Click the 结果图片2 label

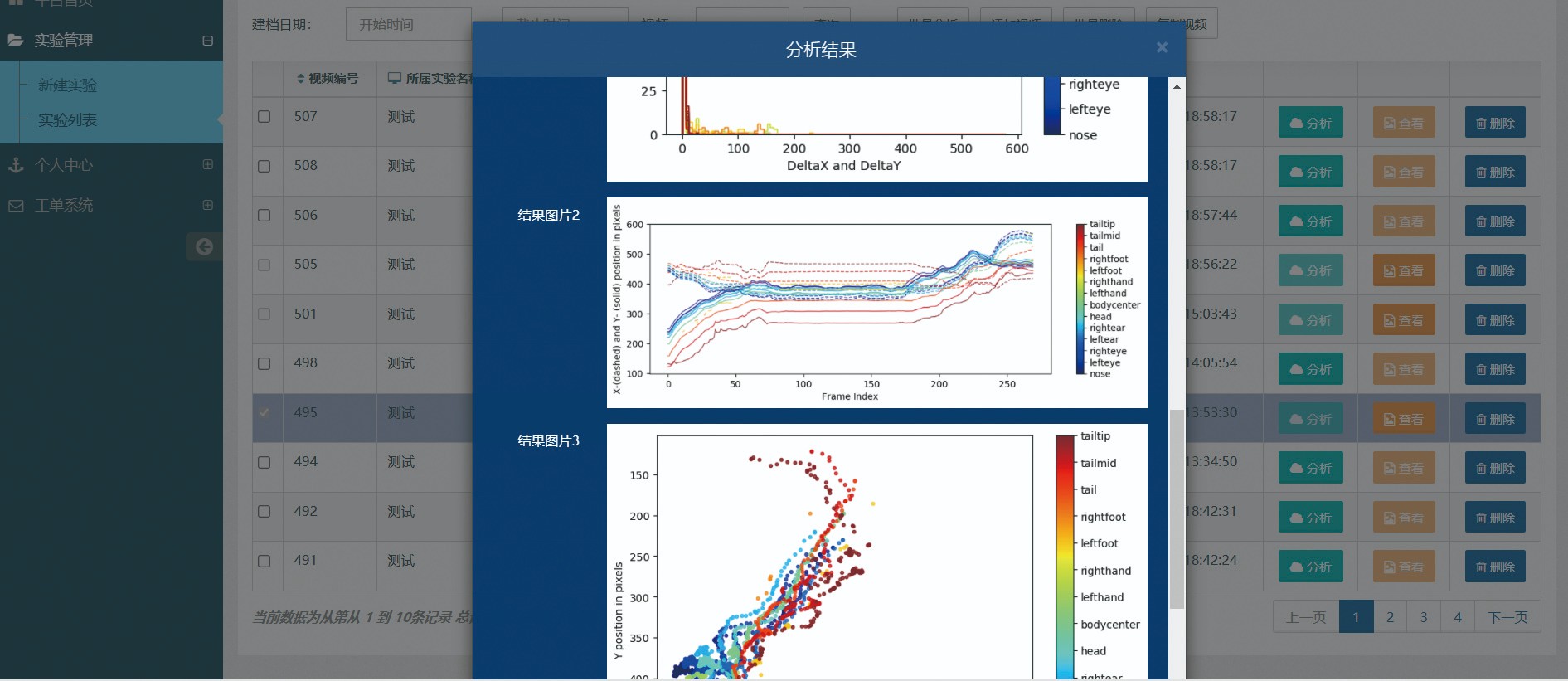pos(548,216)
